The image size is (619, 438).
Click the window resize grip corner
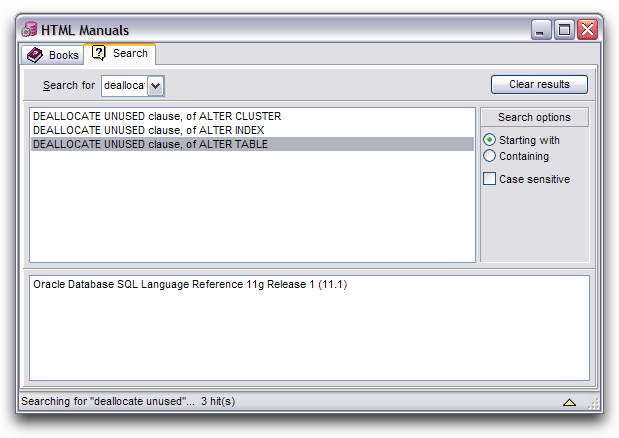click(x=594, y=404)
